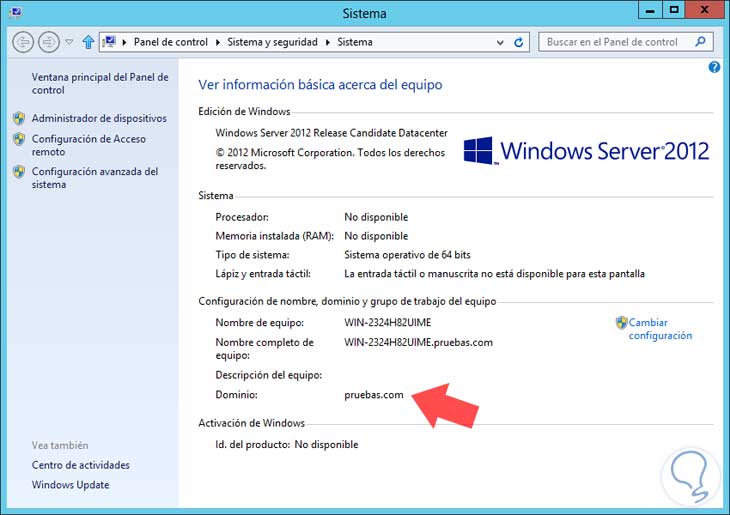Close the Sistema window

[x=704, y=10]
